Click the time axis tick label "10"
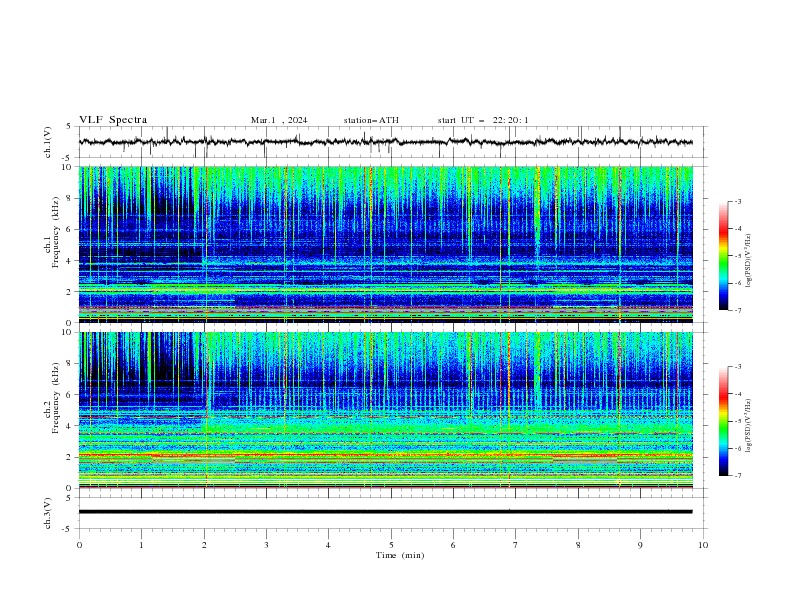 coord(703,545)
